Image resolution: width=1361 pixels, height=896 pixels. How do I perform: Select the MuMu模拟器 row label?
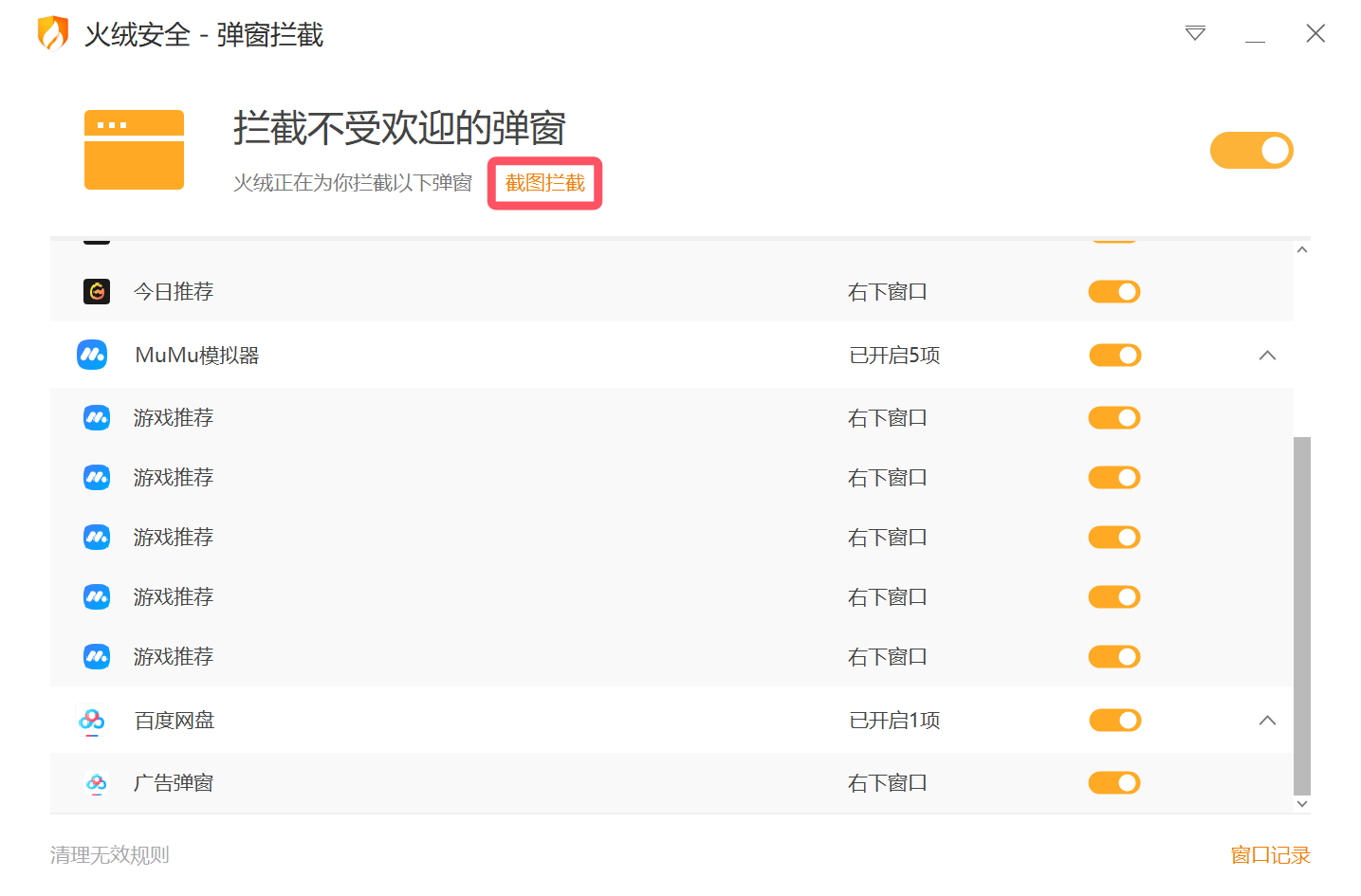coord(197,356)
